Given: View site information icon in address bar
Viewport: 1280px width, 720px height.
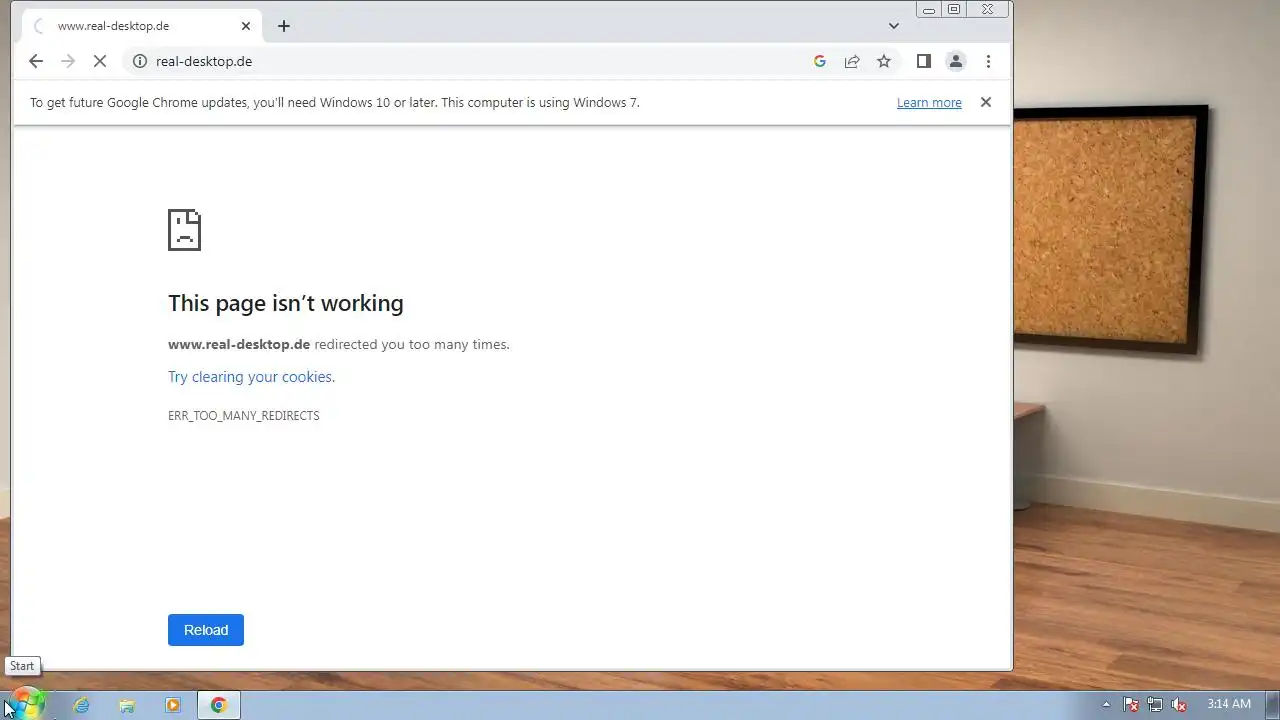Looking at the screenshot, I should 140,61.
